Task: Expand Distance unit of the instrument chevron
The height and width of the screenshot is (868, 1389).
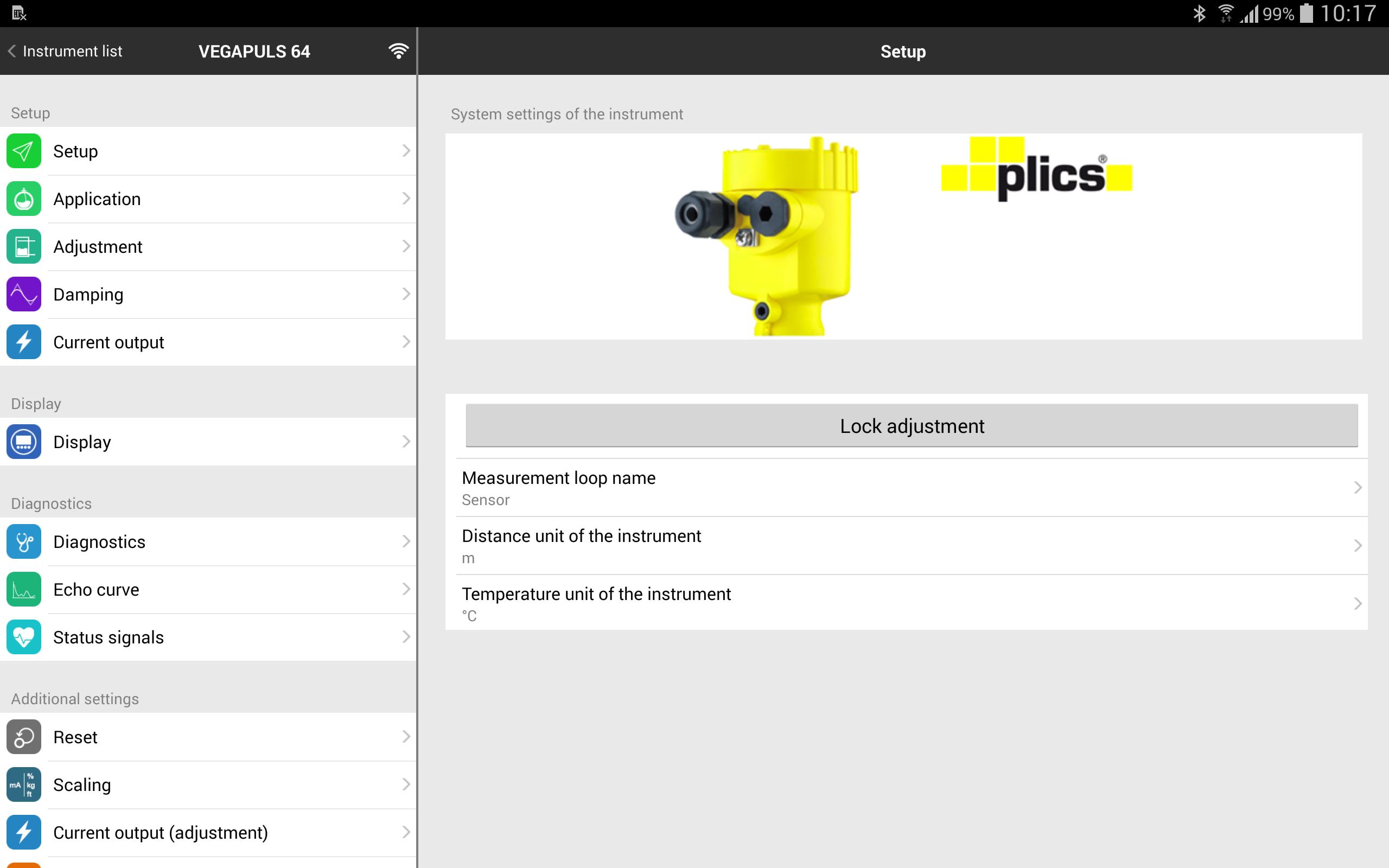Action: point(1357,545)
